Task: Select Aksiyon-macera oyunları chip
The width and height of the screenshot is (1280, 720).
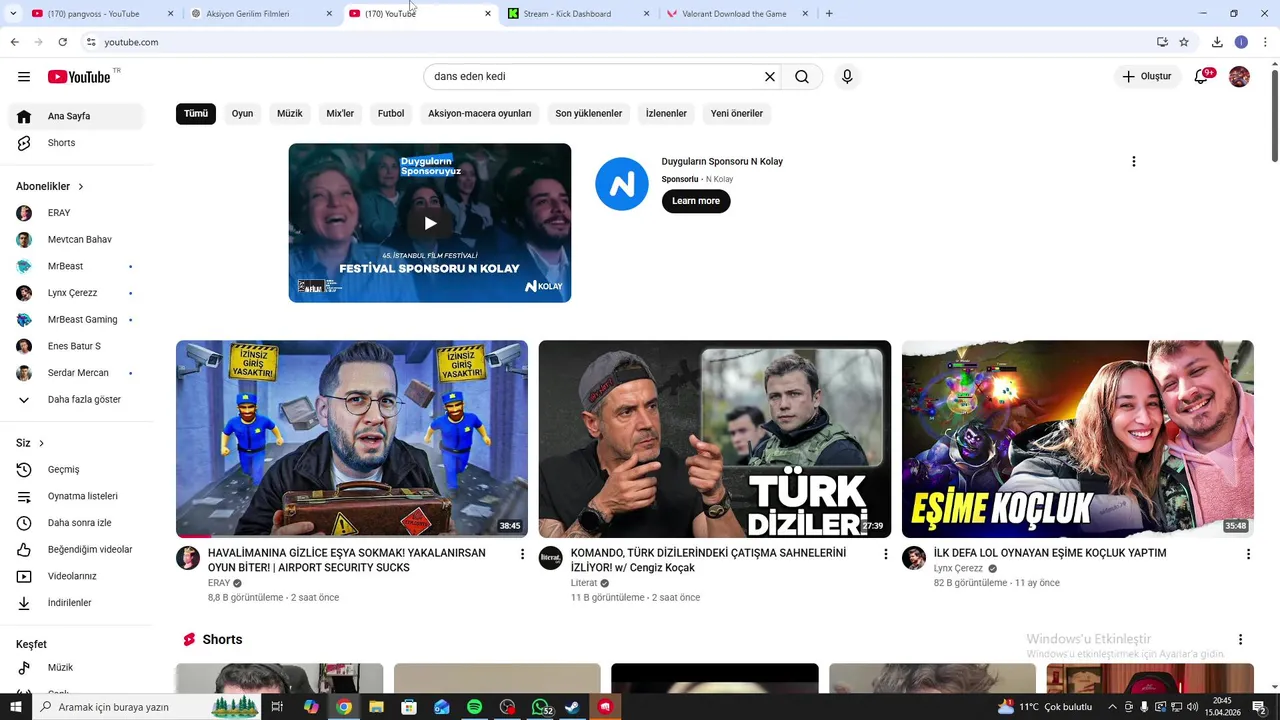Action: (480, 114)
